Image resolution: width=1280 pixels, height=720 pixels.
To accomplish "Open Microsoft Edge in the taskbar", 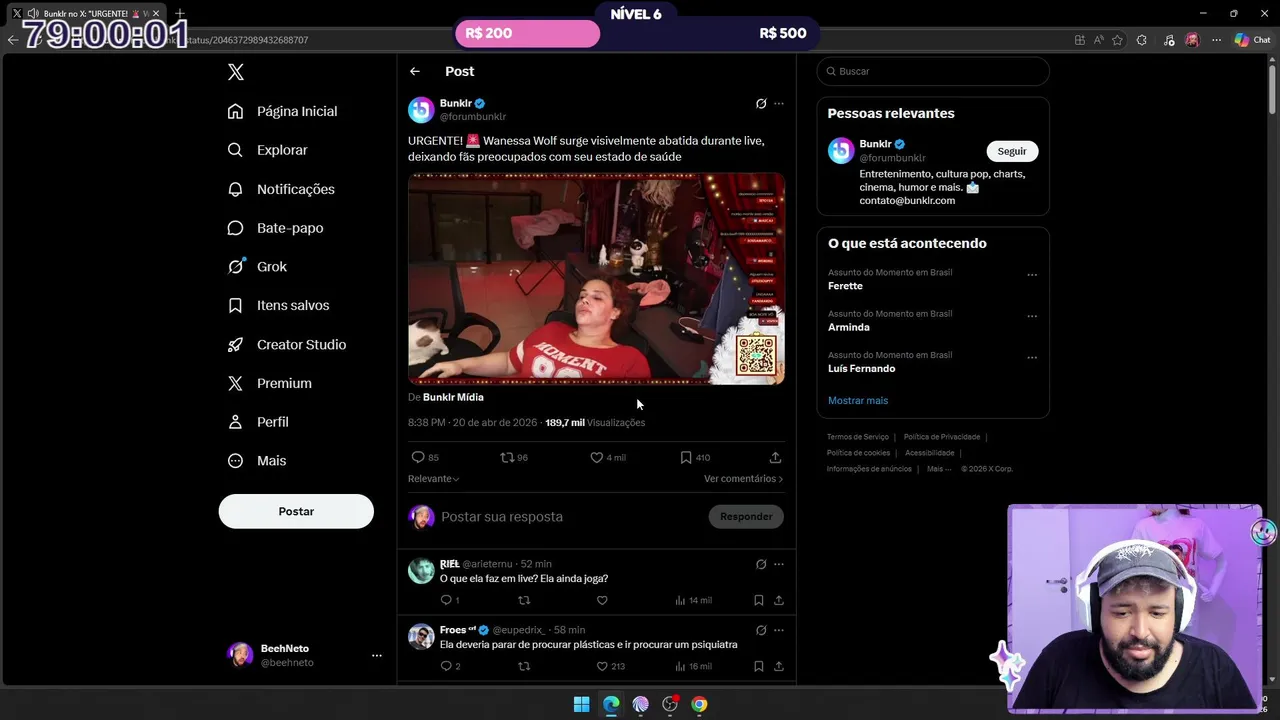I will click(611, 704).
